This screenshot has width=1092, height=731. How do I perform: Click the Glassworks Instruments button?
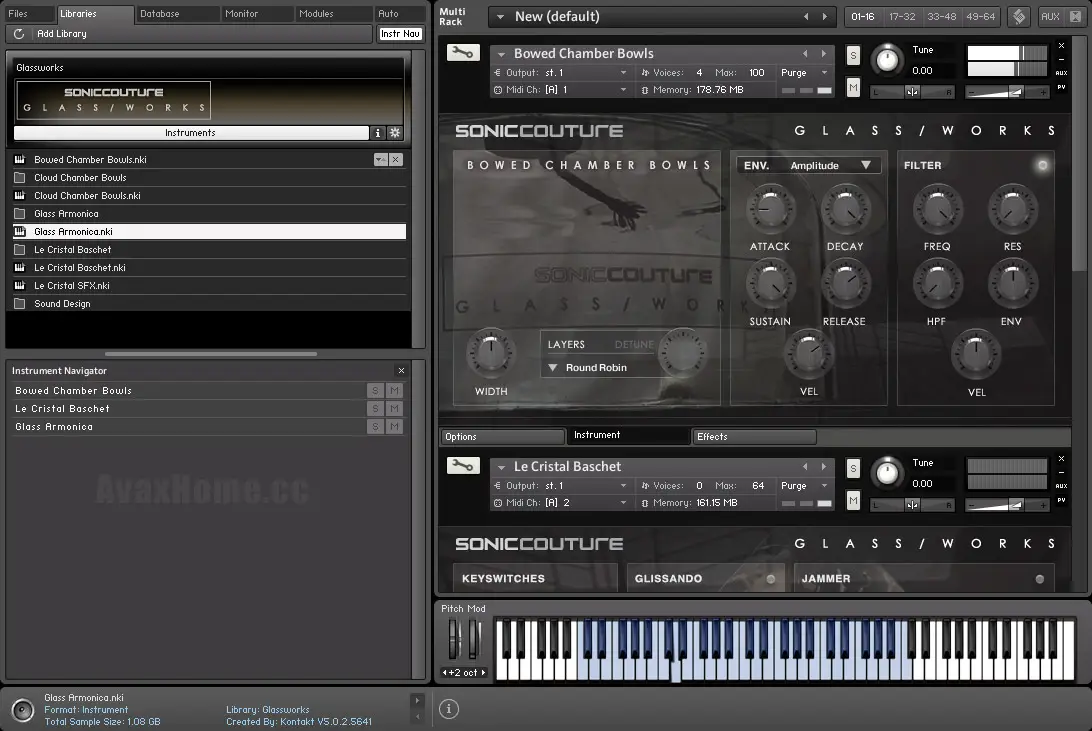tap(191, 132)
